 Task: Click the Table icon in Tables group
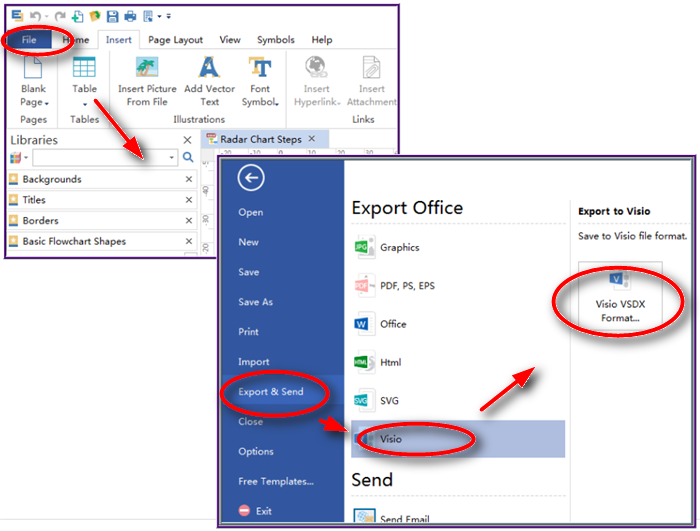[84, 67]
